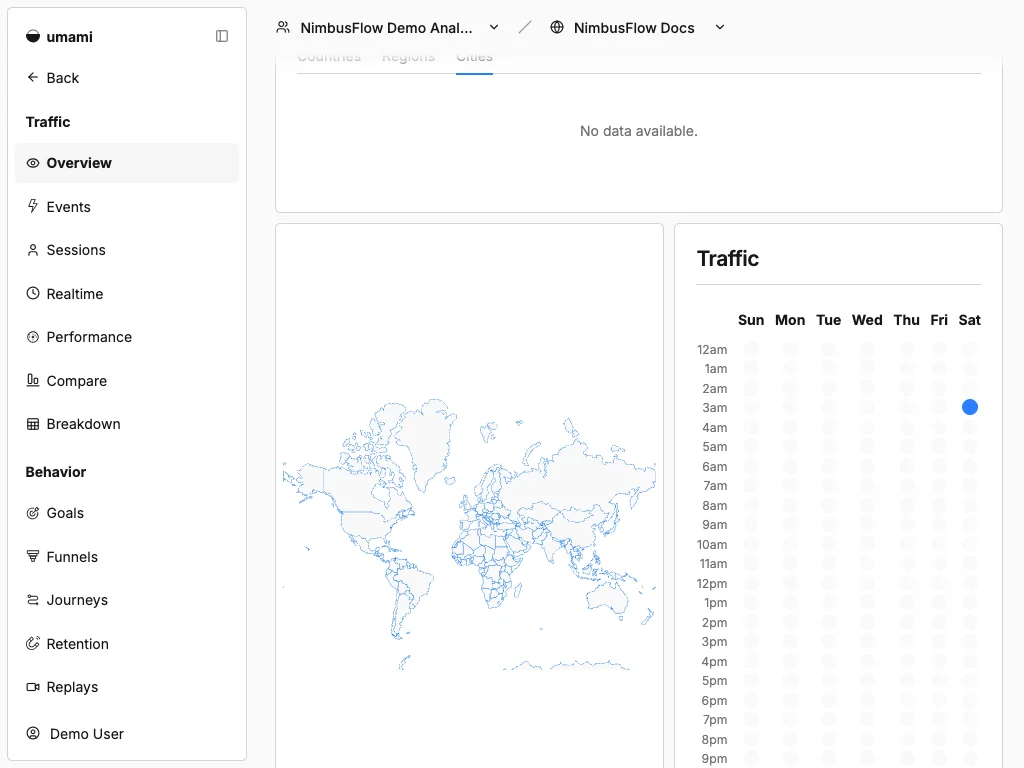This screenshot has height=768, width=1024.
Task: Click the Replays camera icon
Action: point(33,686)
